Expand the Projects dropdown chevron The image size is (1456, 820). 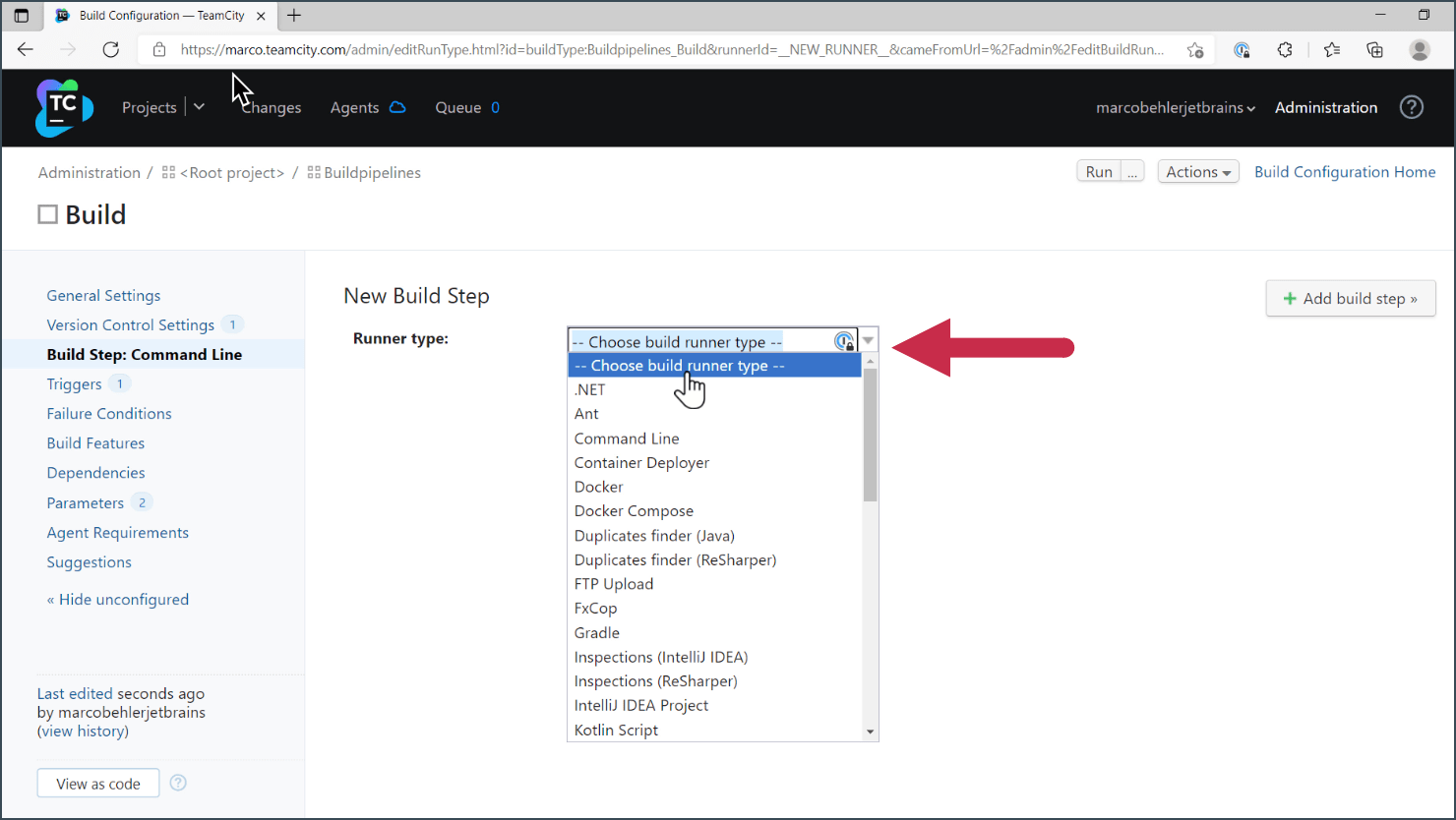click(199, 107)
